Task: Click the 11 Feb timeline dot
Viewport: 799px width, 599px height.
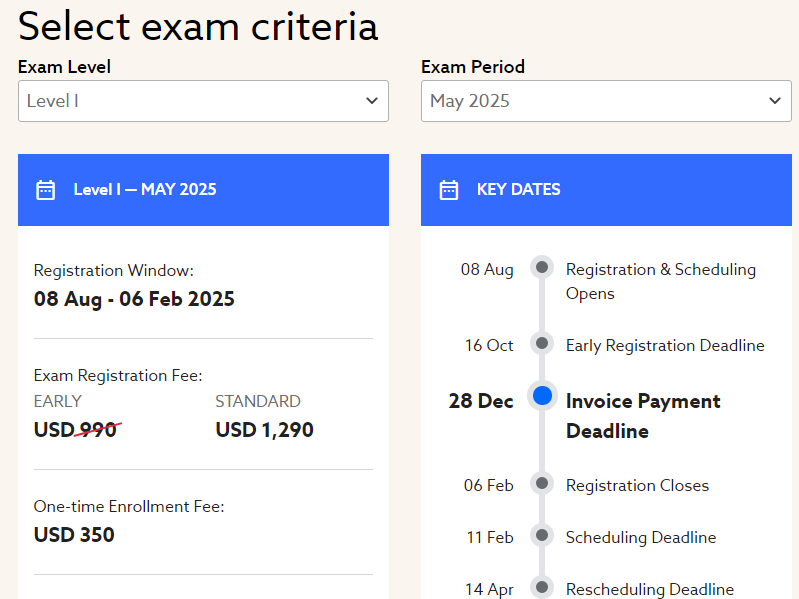Action: click(542, 535)
